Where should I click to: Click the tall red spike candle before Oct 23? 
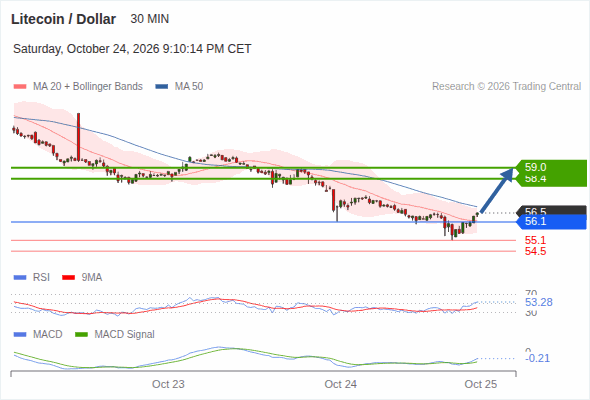[x=79, y=137]
